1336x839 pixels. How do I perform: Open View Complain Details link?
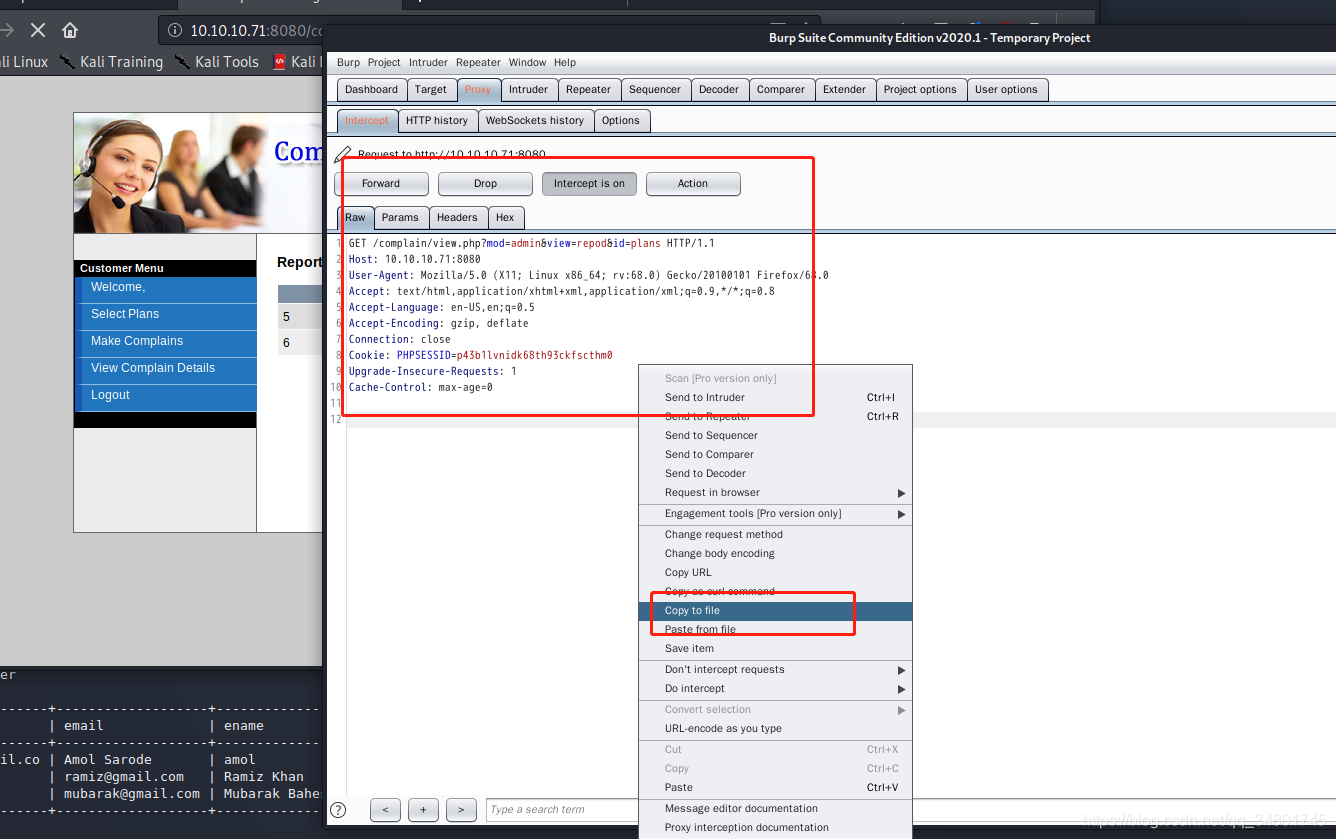click(x=153, y=368)
